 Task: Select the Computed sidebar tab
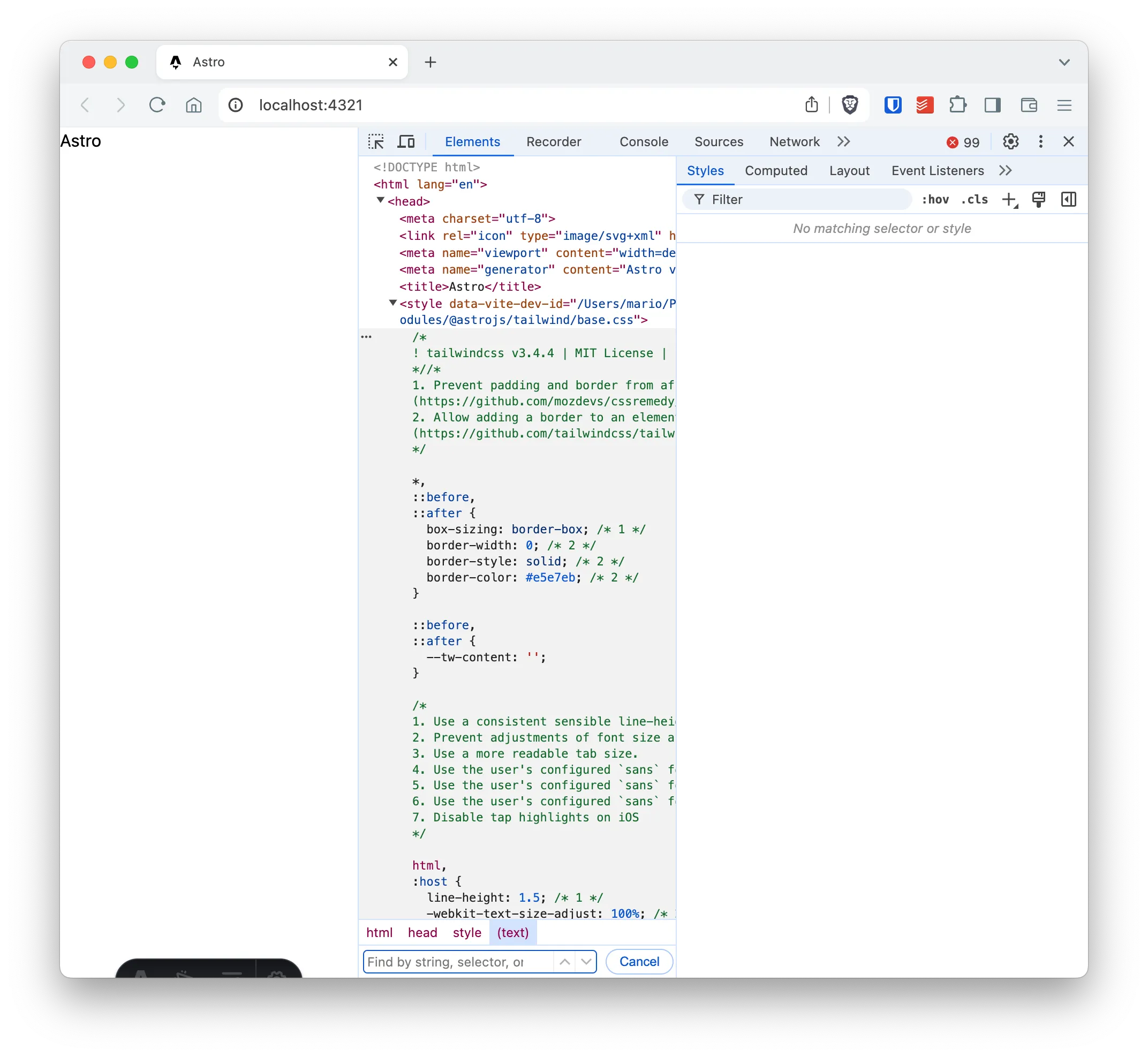coord(776,170)
